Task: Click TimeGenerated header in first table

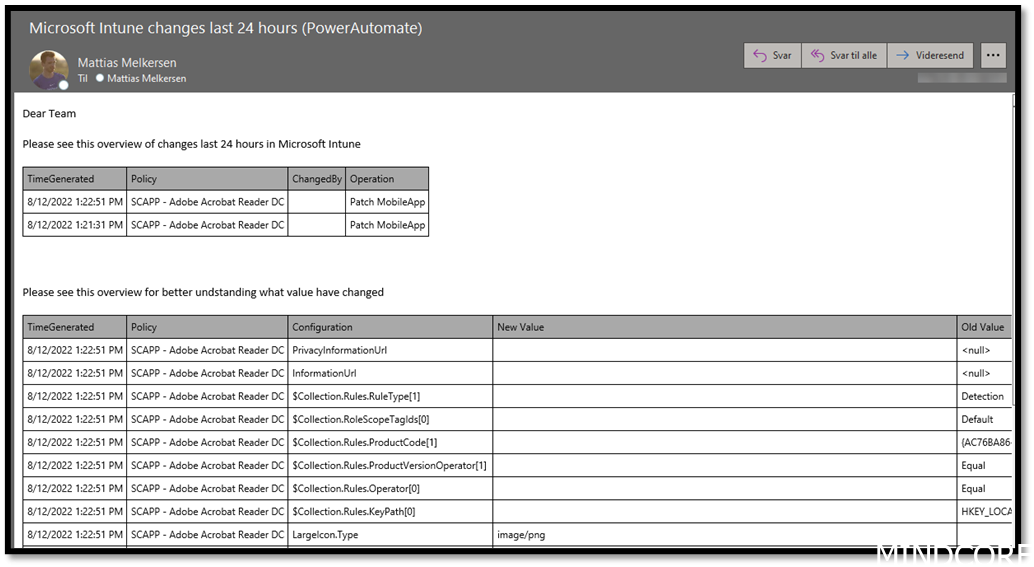Action: pyautogui.click(x=75, y=179)
